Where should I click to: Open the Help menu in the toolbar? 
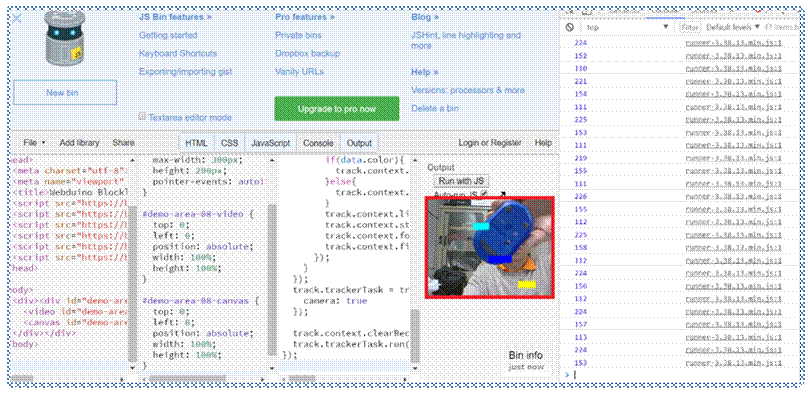[543, 143]
